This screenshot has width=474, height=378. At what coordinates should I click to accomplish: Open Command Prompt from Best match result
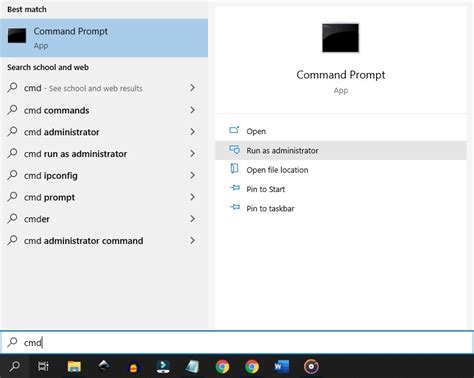coord(104,38)
